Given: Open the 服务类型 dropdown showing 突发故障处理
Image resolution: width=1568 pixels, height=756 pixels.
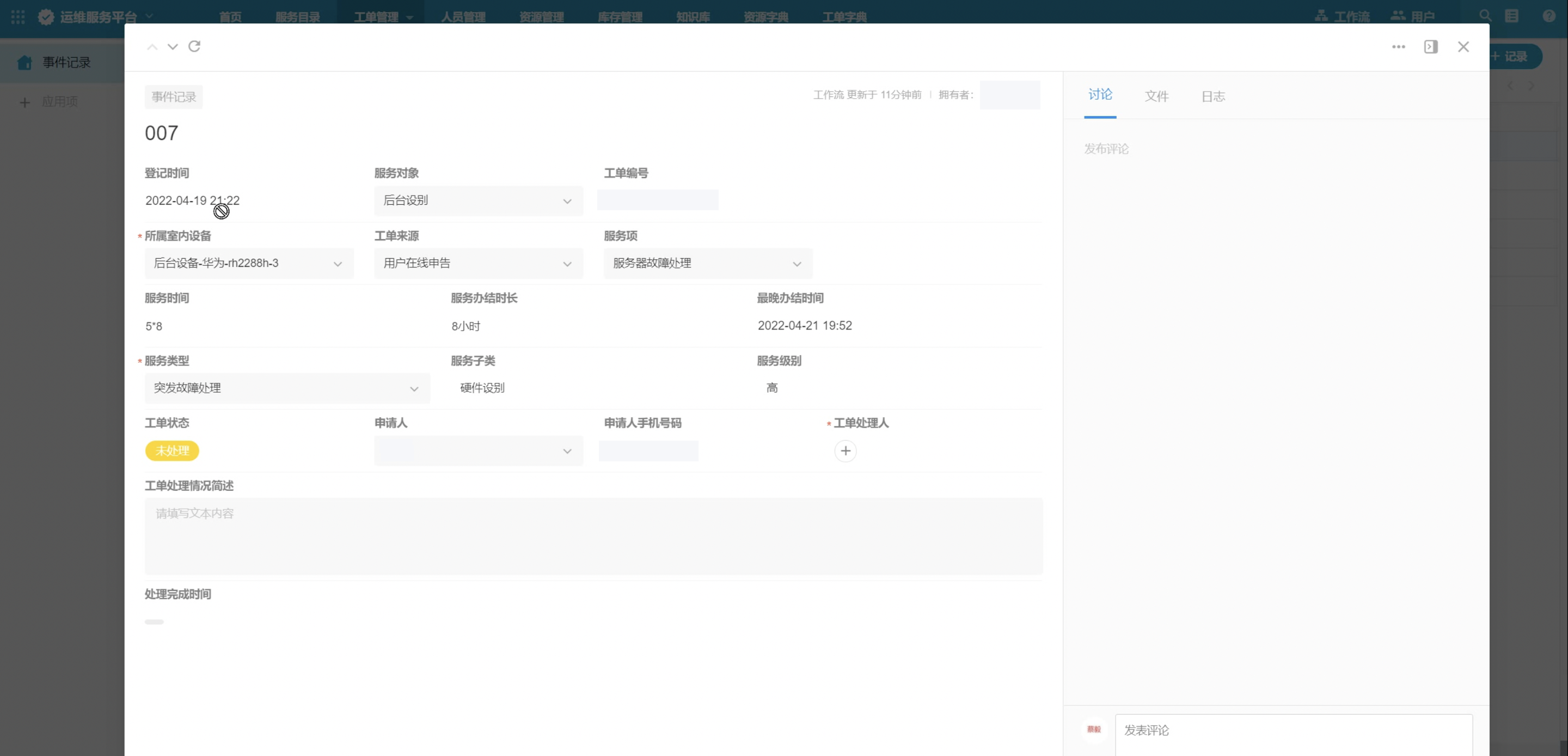Looking at the screenshot, I should click(287, 388).
